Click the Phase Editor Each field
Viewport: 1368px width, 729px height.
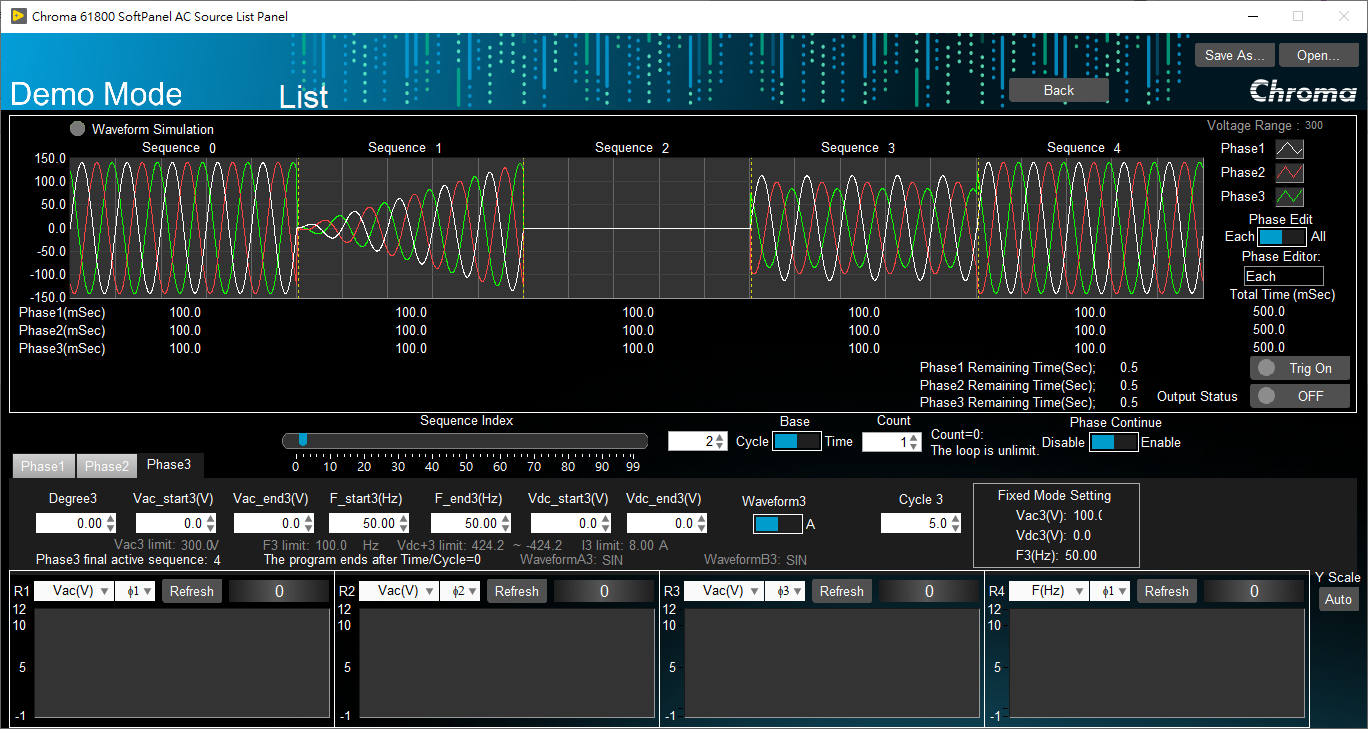tap(1284, 276)
